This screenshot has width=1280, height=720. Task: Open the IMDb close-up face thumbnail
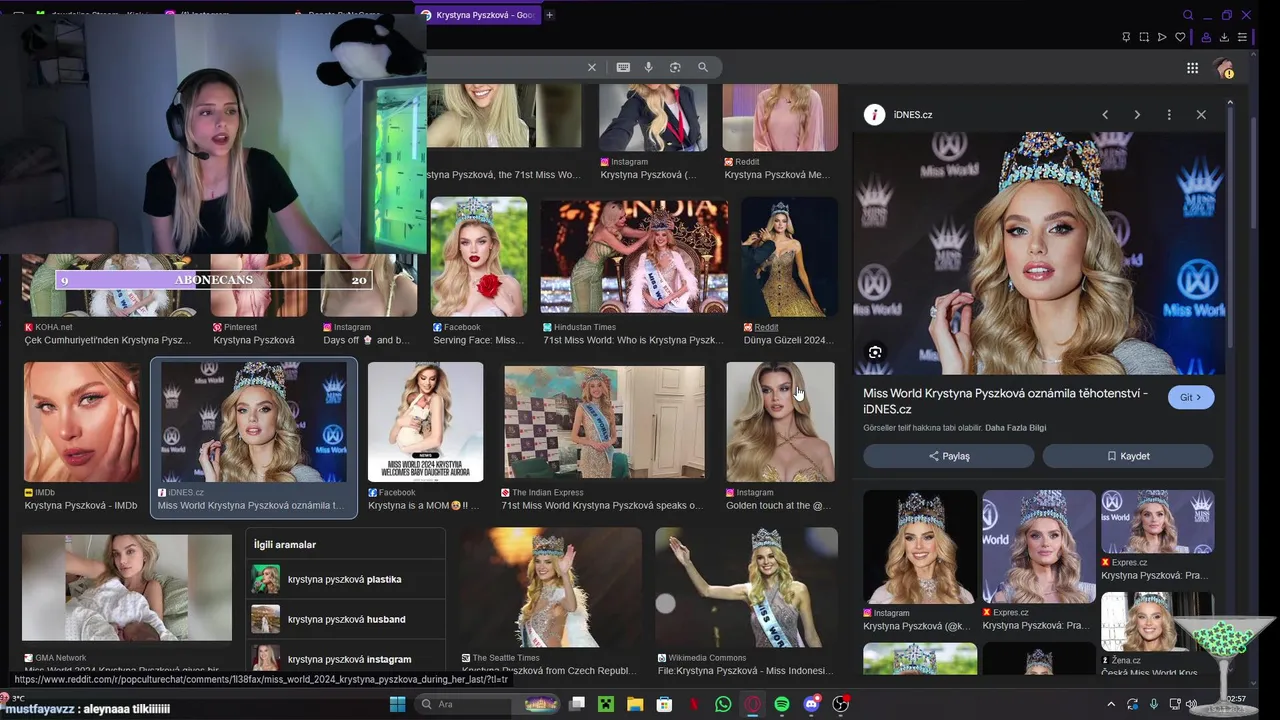click(x=82, y=422)
